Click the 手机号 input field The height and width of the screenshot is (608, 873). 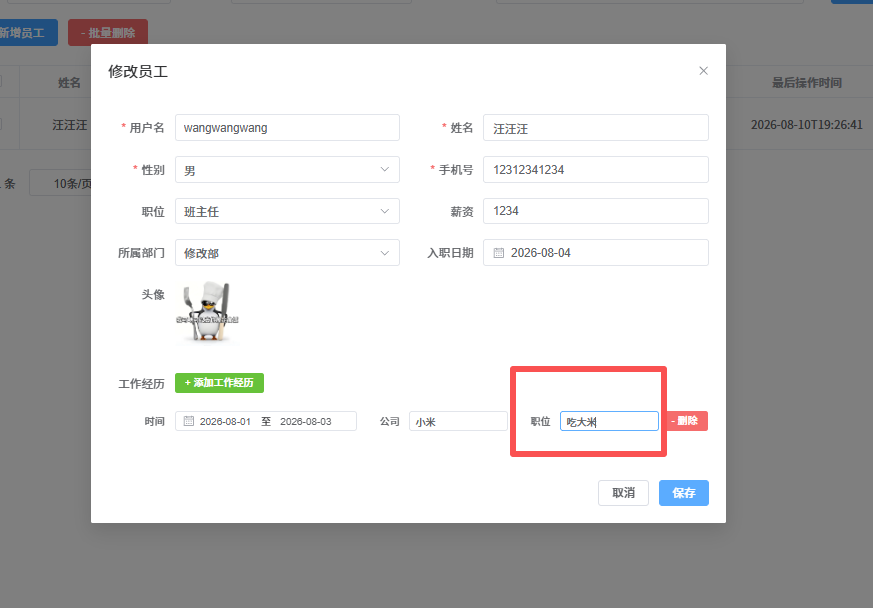pos(596,169)
